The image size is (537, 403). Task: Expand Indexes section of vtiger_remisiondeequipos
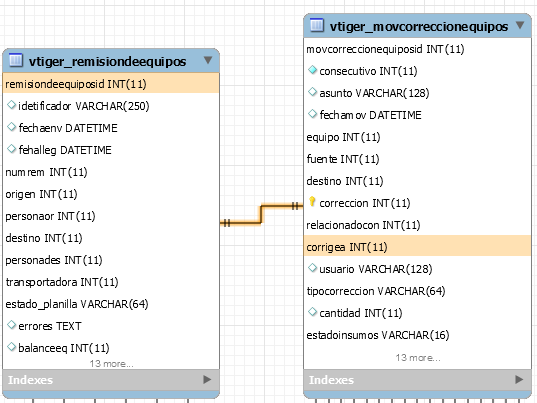pos(207,379)
